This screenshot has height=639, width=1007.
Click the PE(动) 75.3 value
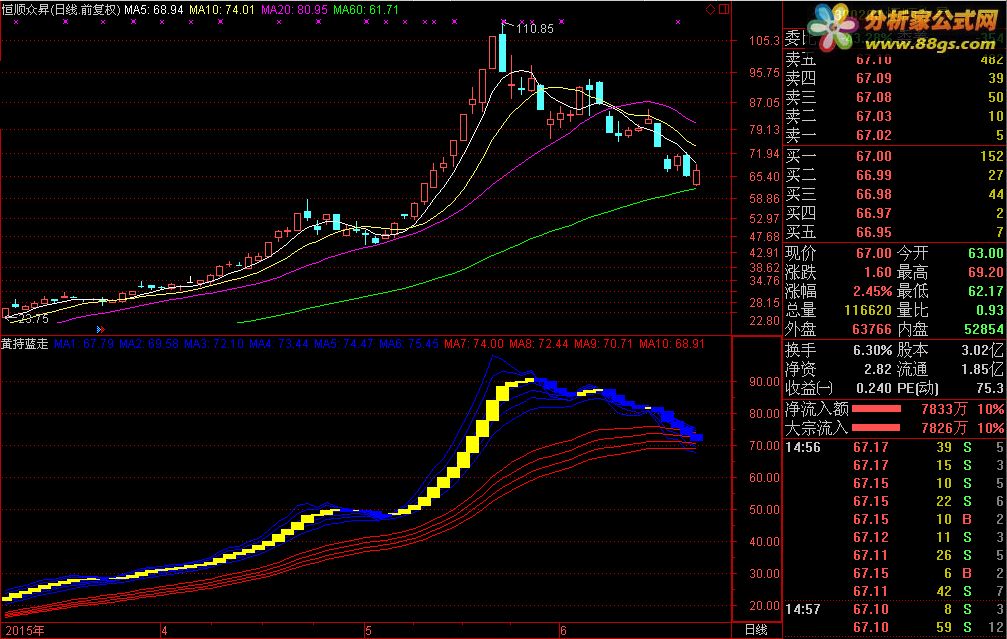(x=990, y=388)
